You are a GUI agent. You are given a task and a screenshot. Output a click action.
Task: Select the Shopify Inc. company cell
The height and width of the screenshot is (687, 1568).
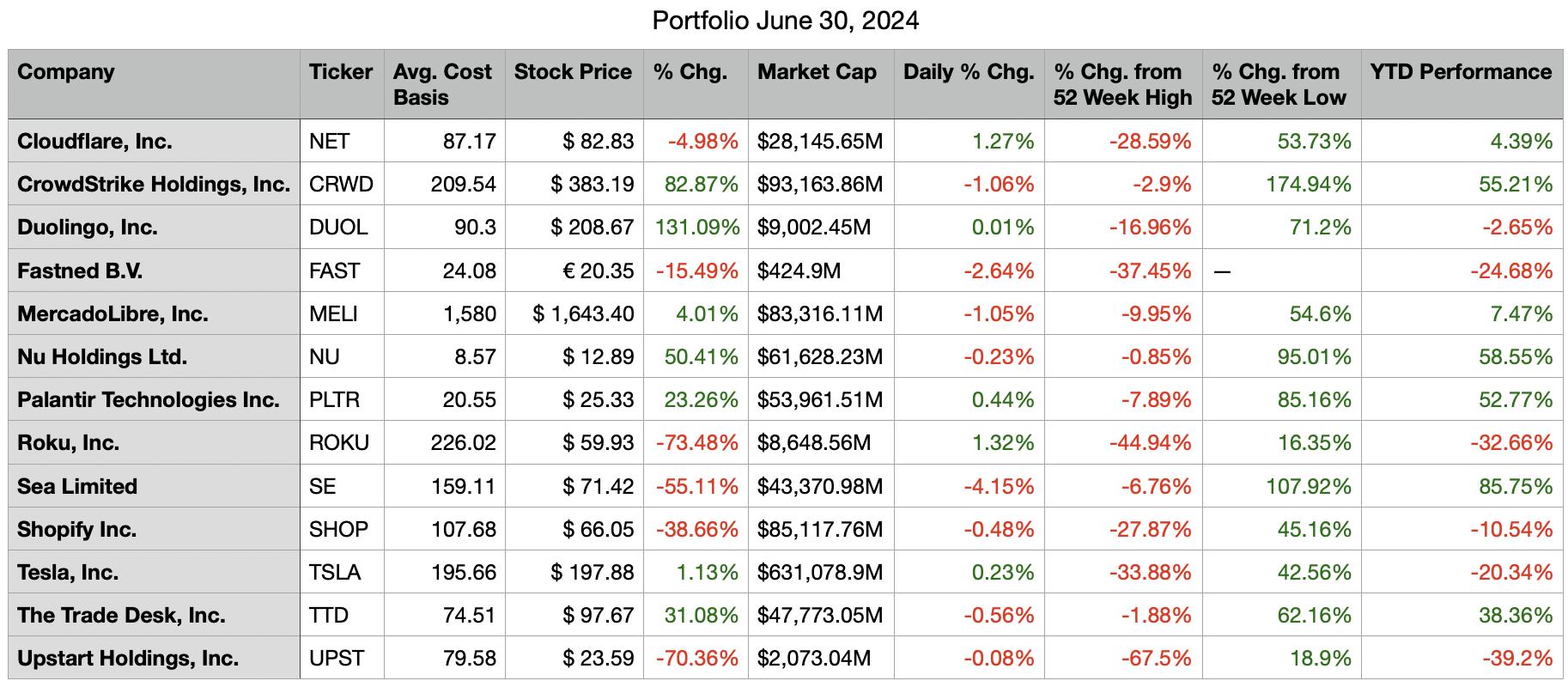click(77, 530)
